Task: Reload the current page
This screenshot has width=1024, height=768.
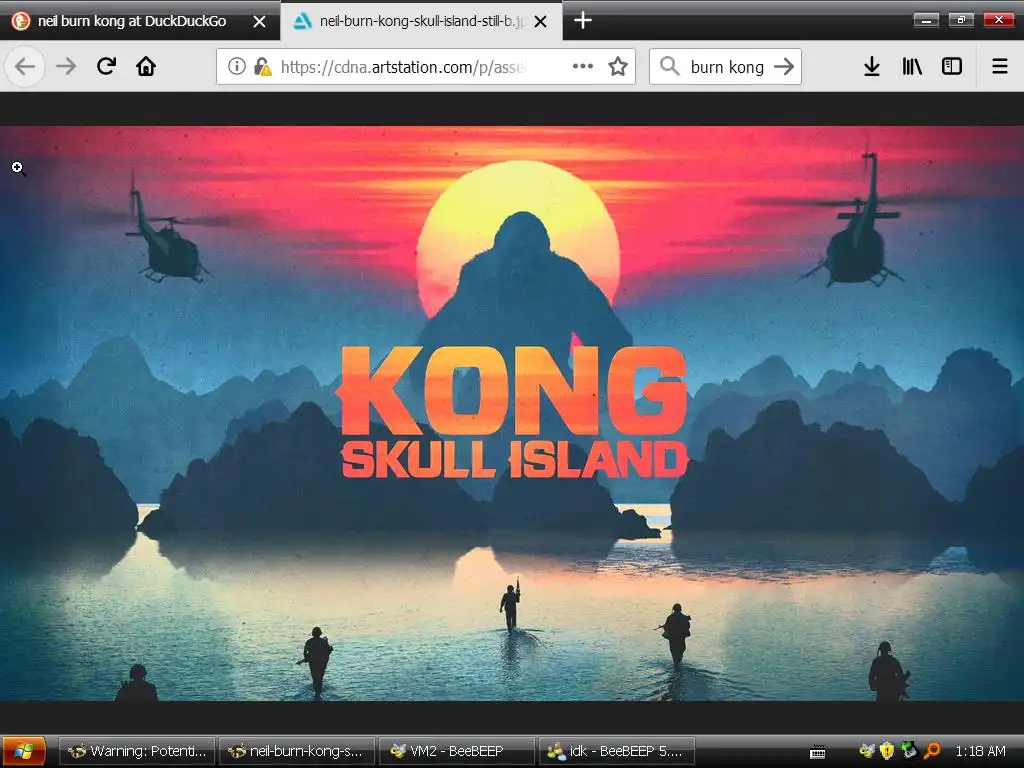Action: pyautogui.click(x=106, y=66)
